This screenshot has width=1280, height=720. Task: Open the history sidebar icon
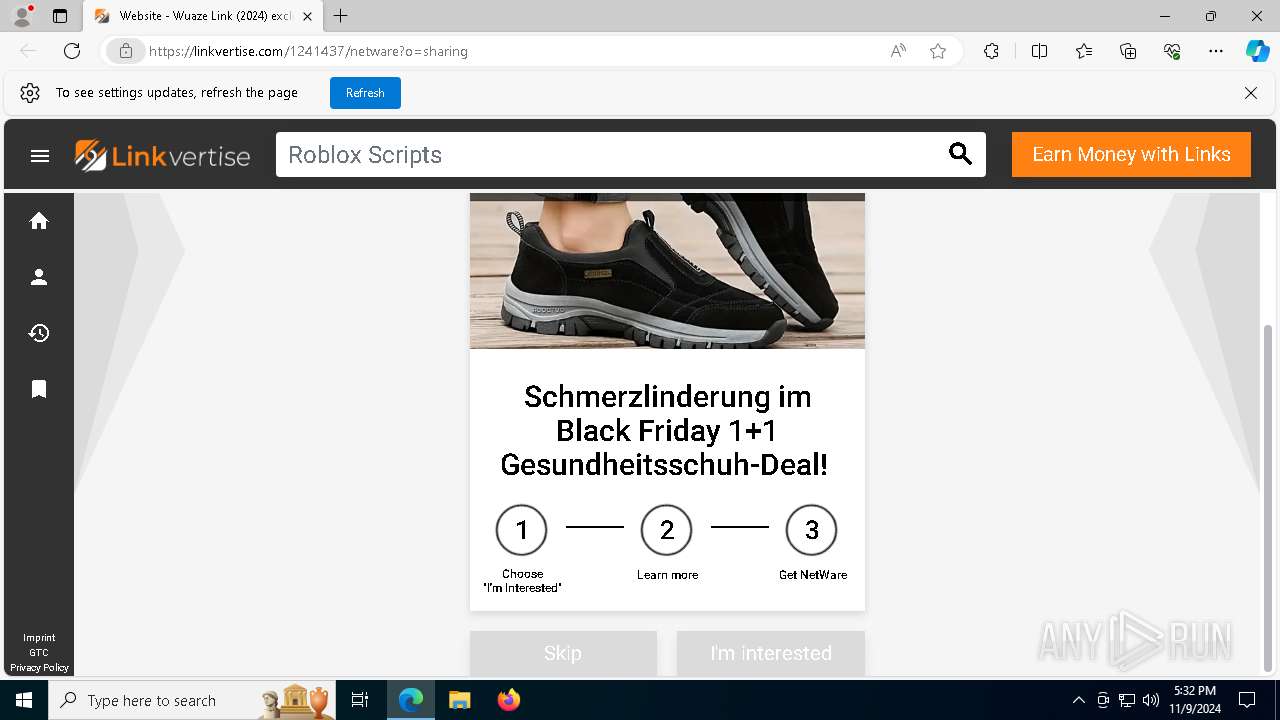click(39, 333)
